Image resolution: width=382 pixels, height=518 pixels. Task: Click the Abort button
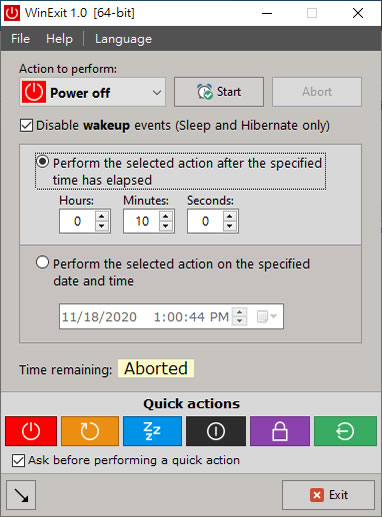[317, 92]
